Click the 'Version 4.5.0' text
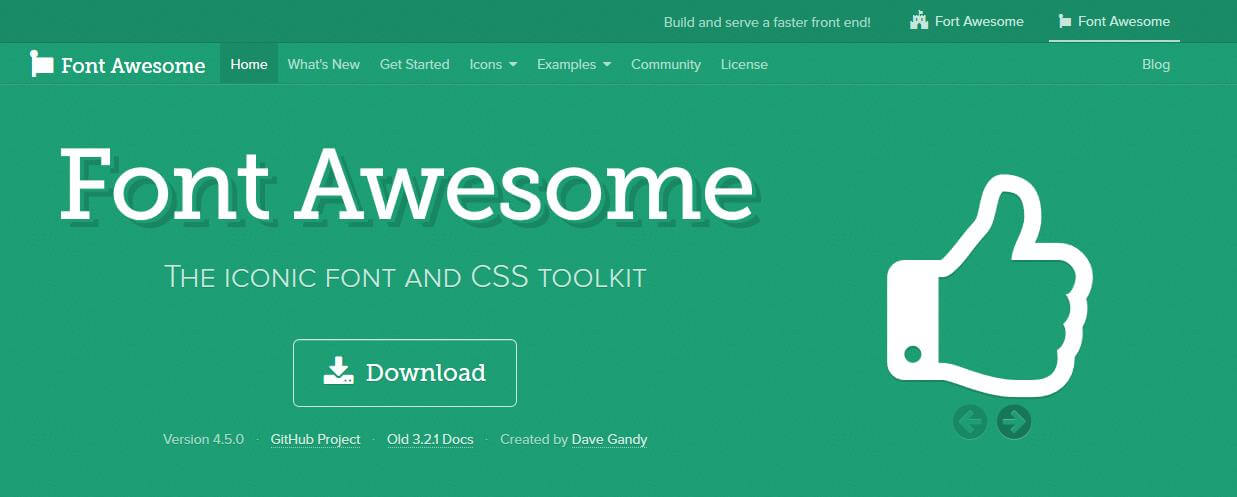The height and width of the screenshot is (497, 1237). pos(204,439)
